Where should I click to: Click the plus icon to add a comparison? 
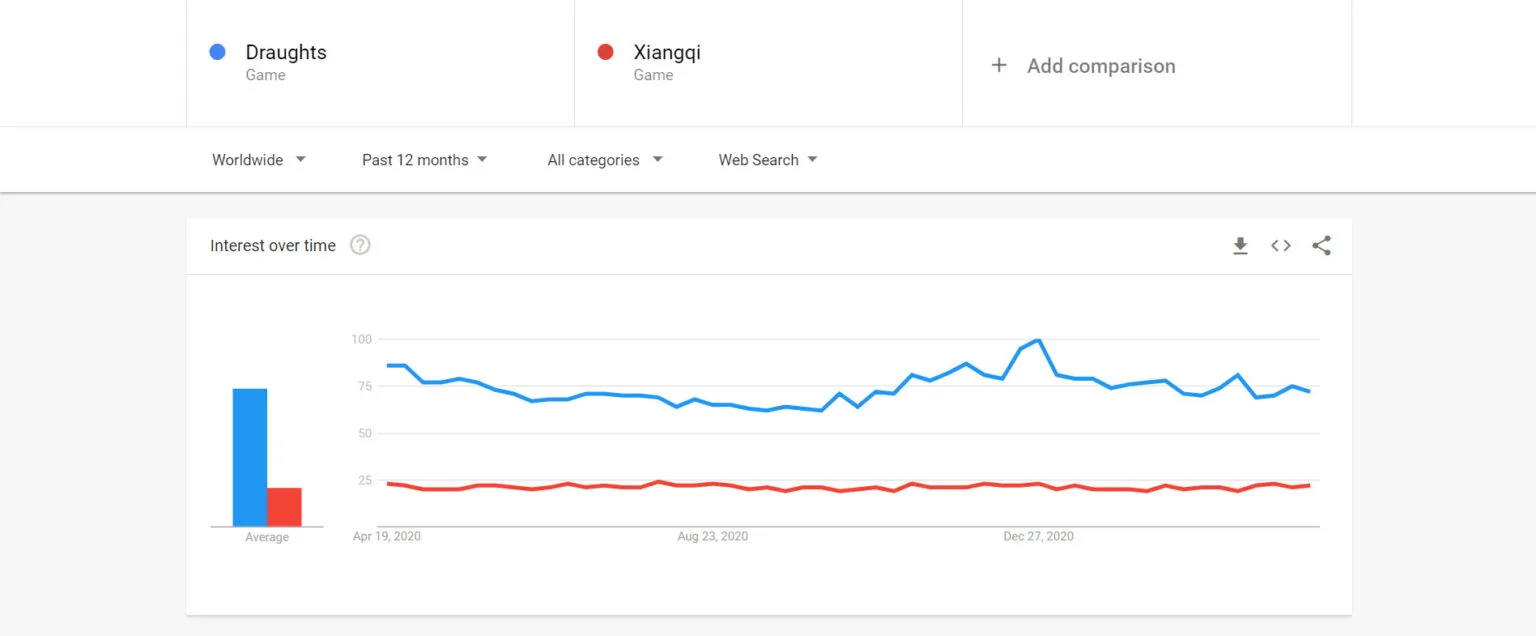click(x=999, y=65)
